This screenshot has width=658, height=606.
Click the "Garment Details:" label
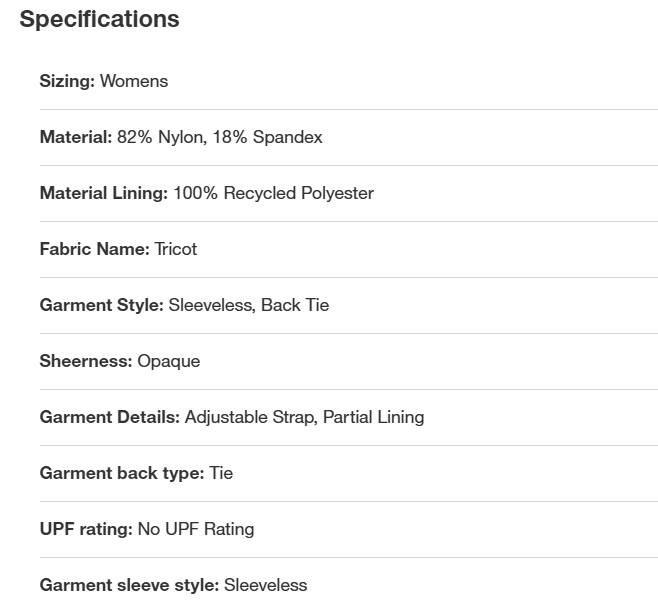(x=109, y=417)
